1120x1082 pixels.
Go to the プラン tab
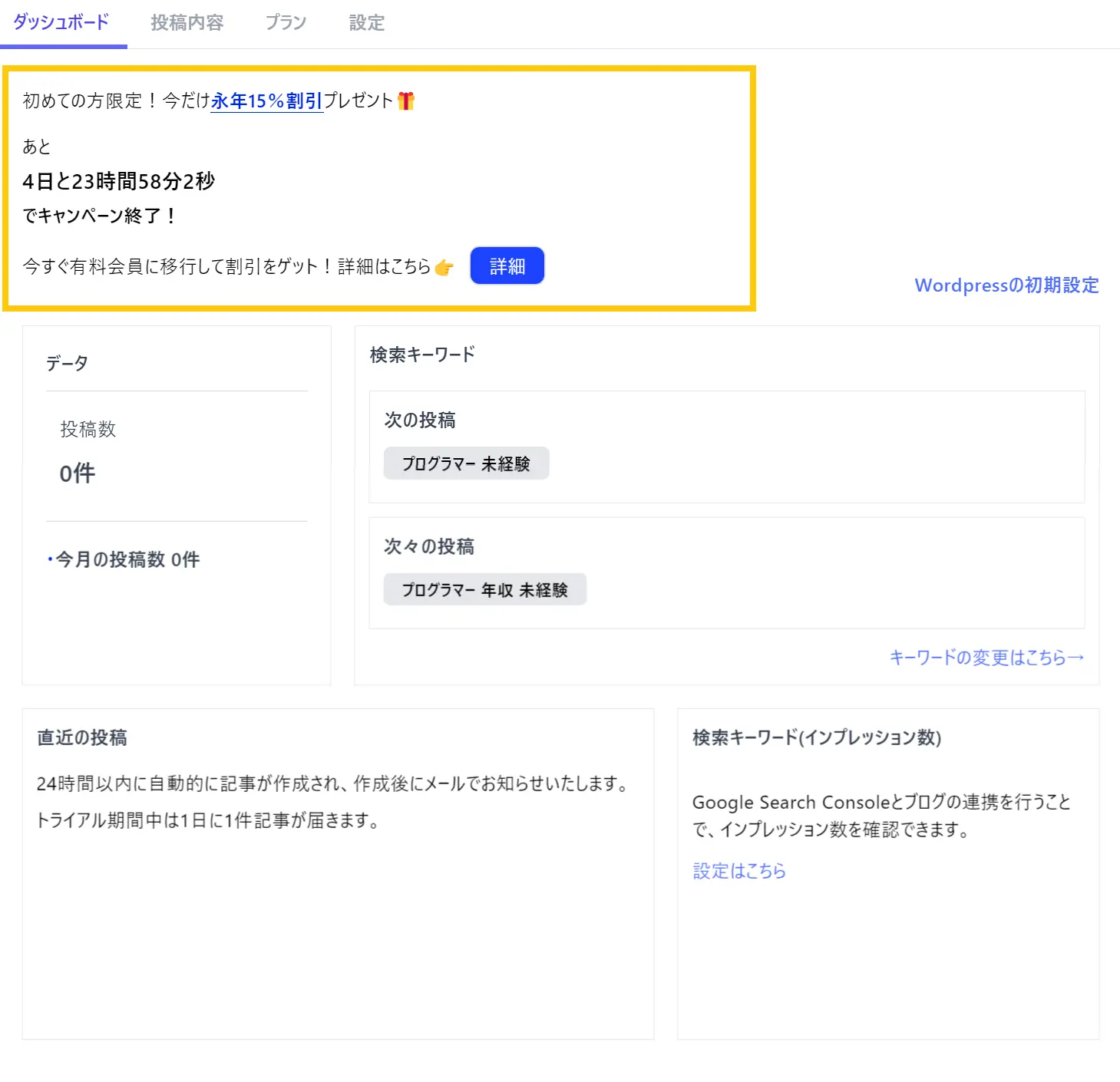point(286,23)
